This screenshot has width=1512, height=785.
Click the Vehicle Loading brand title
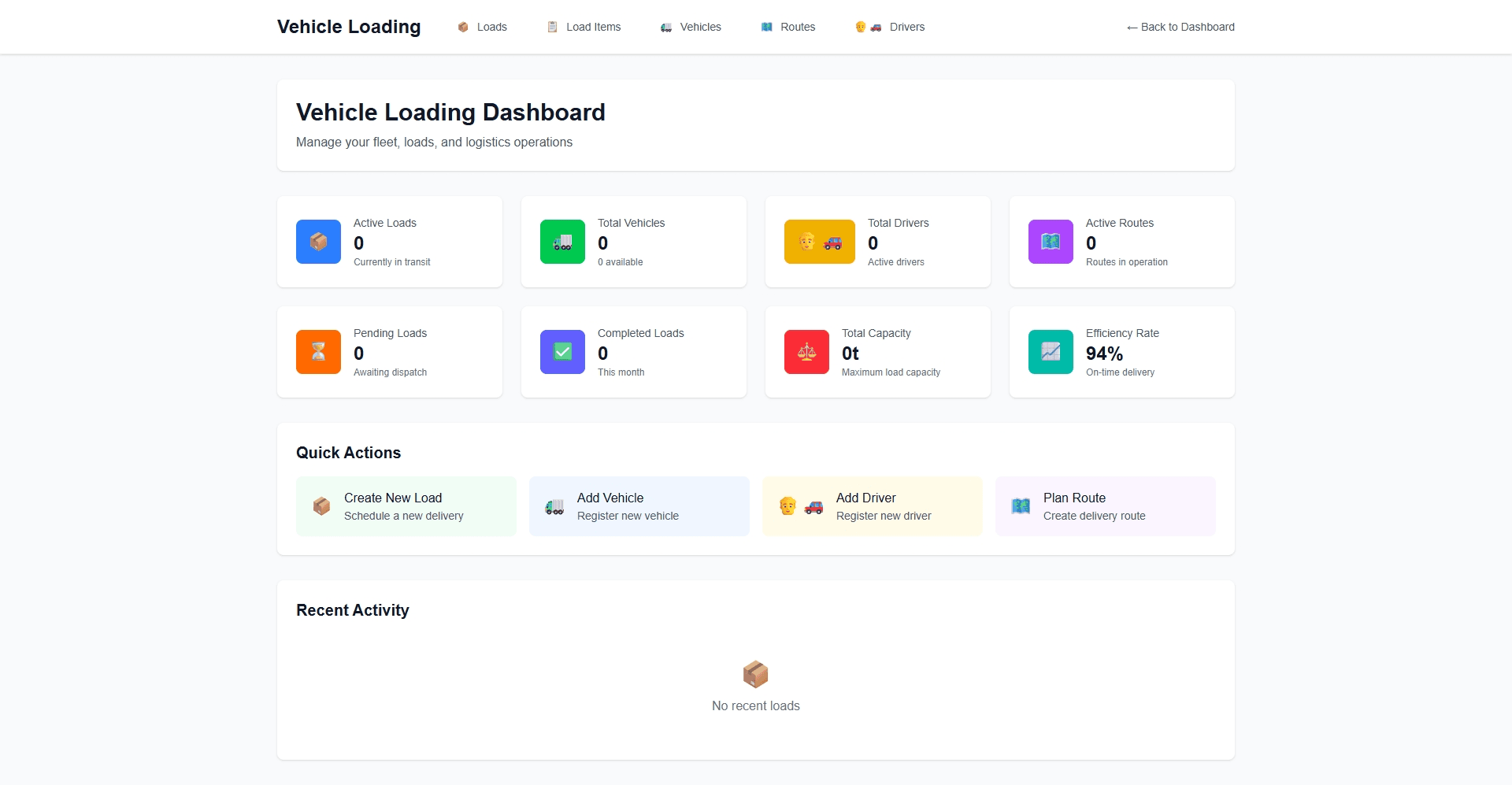[x=349, y=27]
